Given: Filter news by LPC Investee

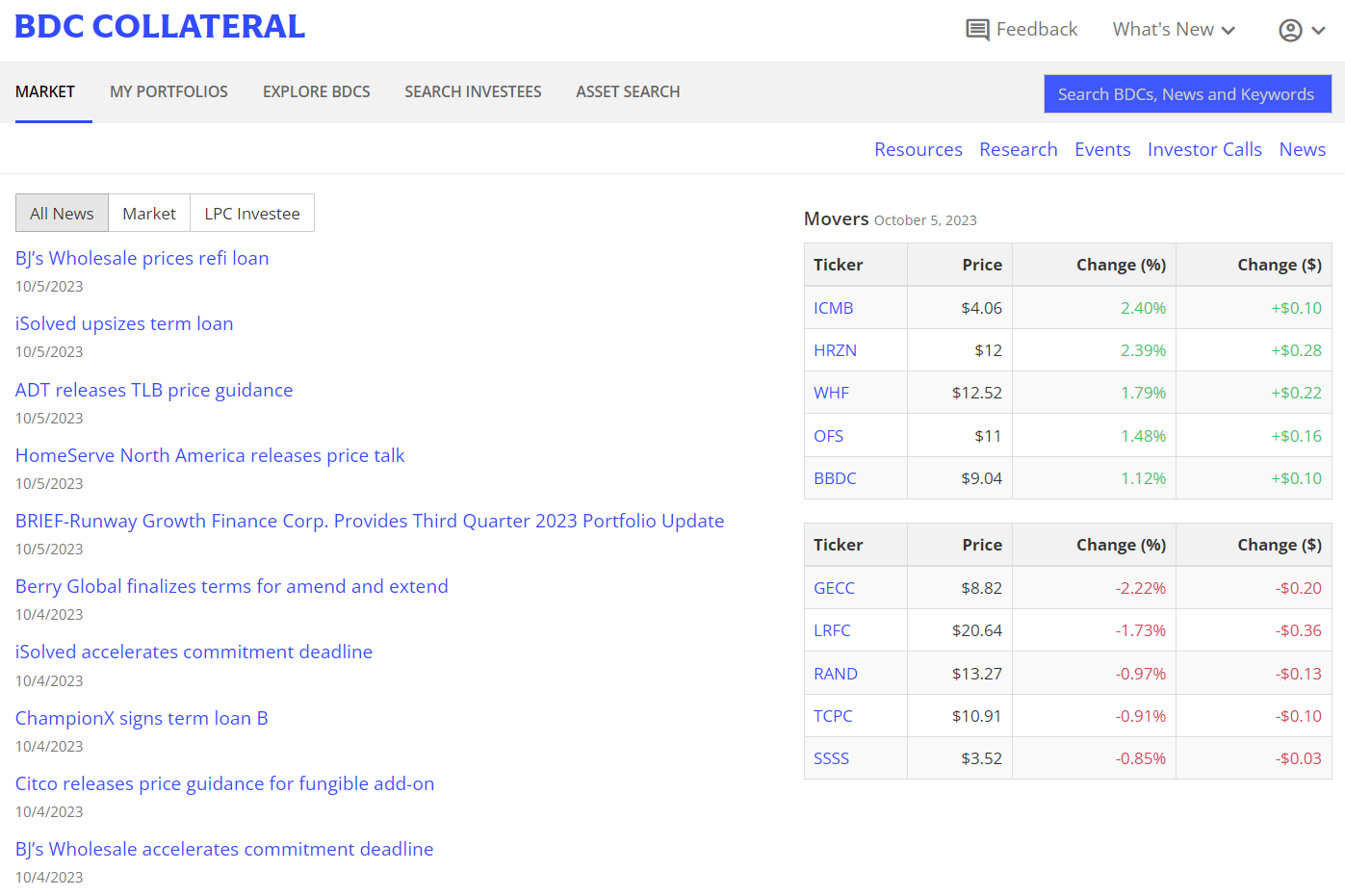Looking at the screenshot, I should coord(252,214).
